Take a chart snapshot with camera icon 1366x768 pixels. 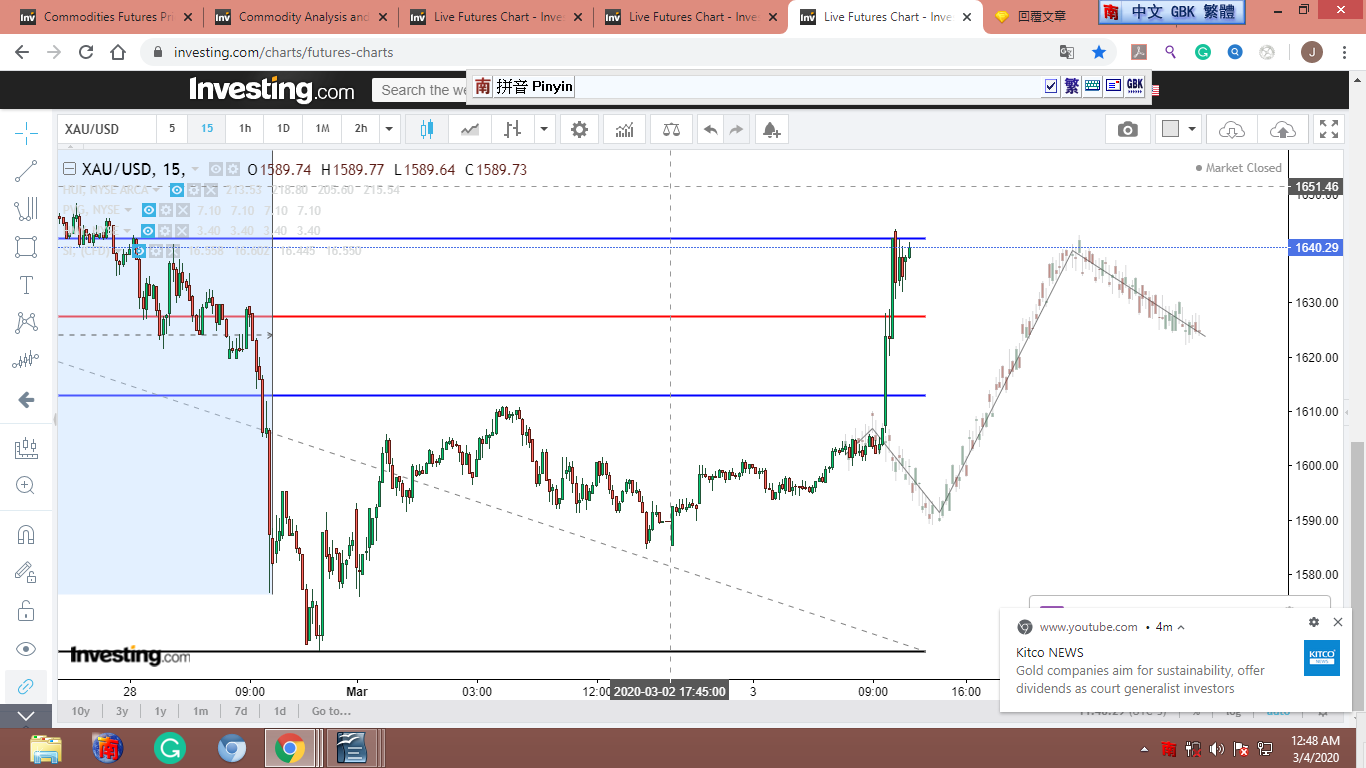1127,129
